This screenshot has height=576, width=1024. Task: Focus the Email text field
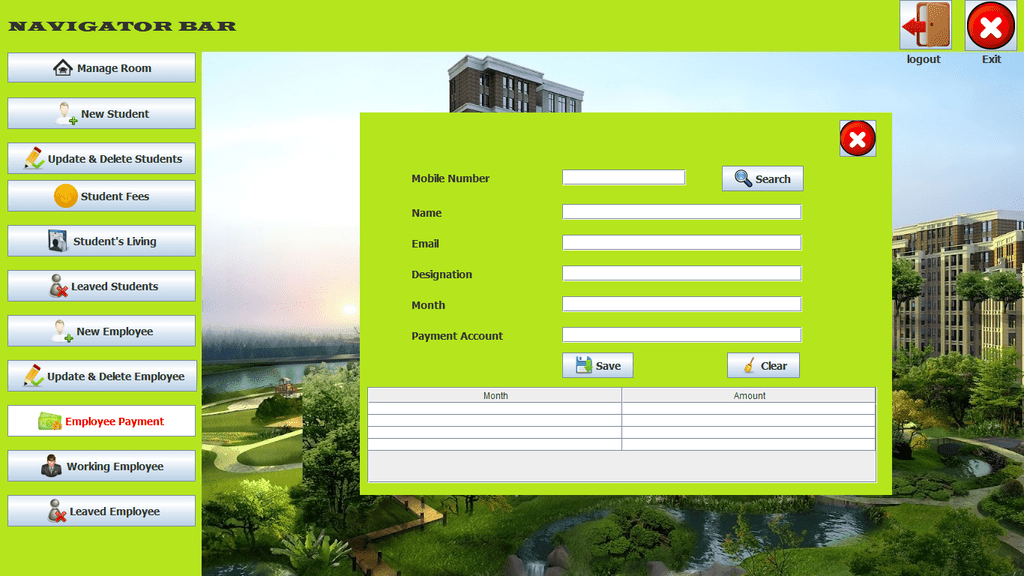[681, 242]
